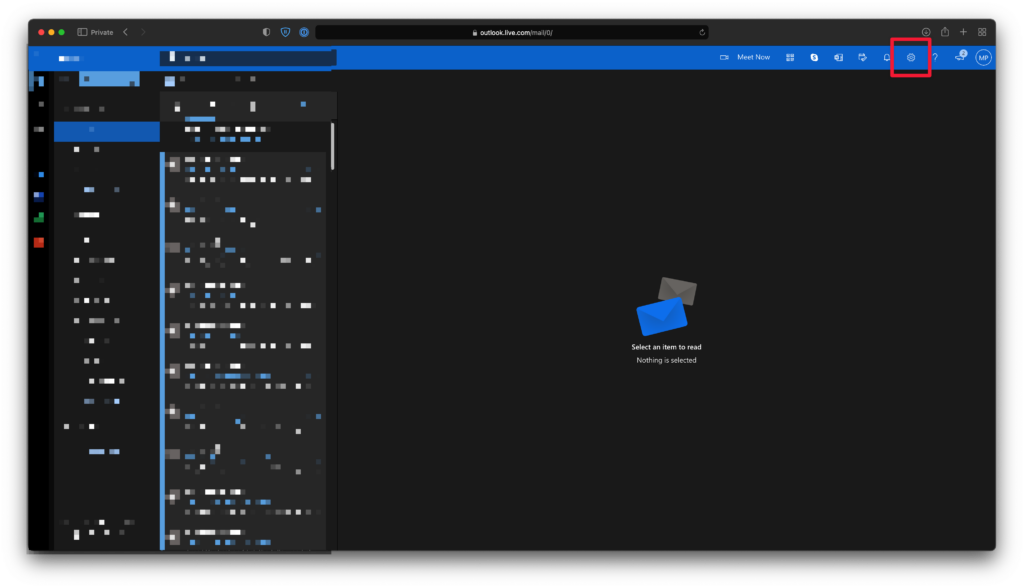
Task: Click the Safari address bar showing outlook.live.com
Action: 512,32
